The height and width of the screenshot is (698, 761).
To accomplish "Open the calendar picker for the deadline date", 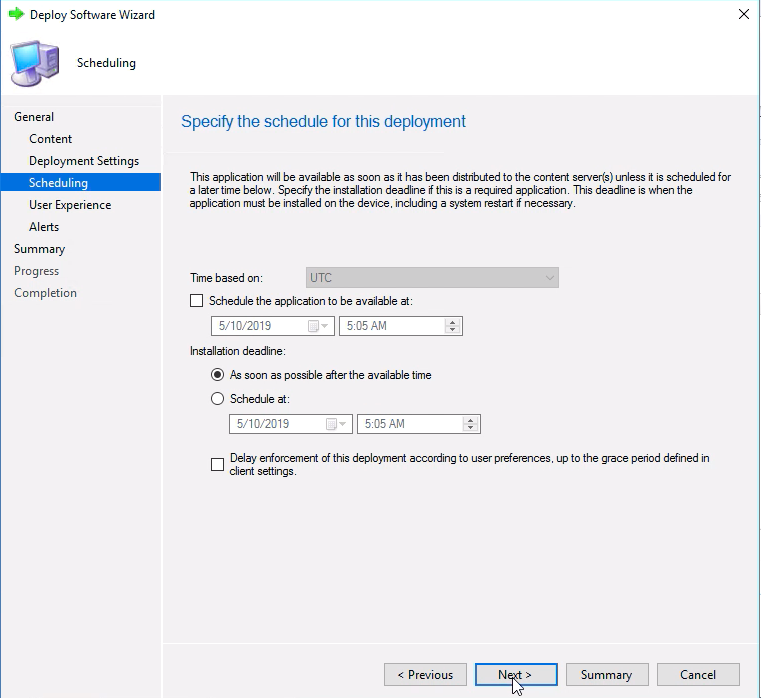I will click(331, 424).
